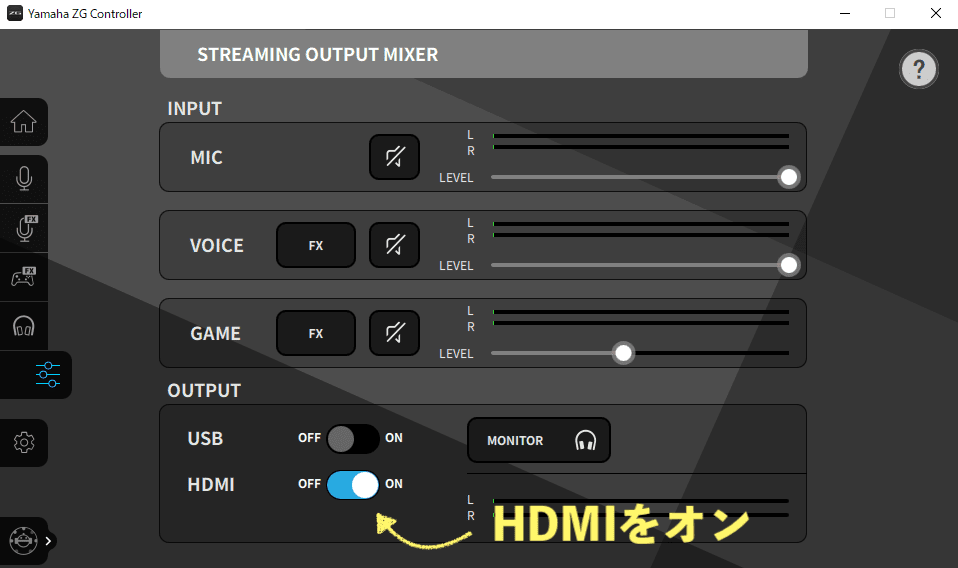This screenshot has height=568, width=958.
Task: Open the gear settings page
Action: click(x=23, y=442)
